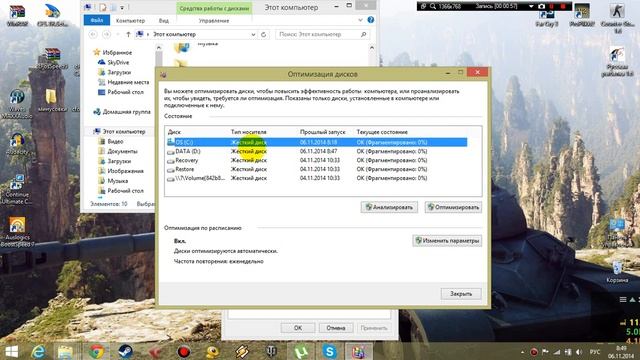The height and width of the screenshot is (360, 640).
Task: Select Auslogics BoostSpeed 7 desktop icon
Action: tap(17, 231)
